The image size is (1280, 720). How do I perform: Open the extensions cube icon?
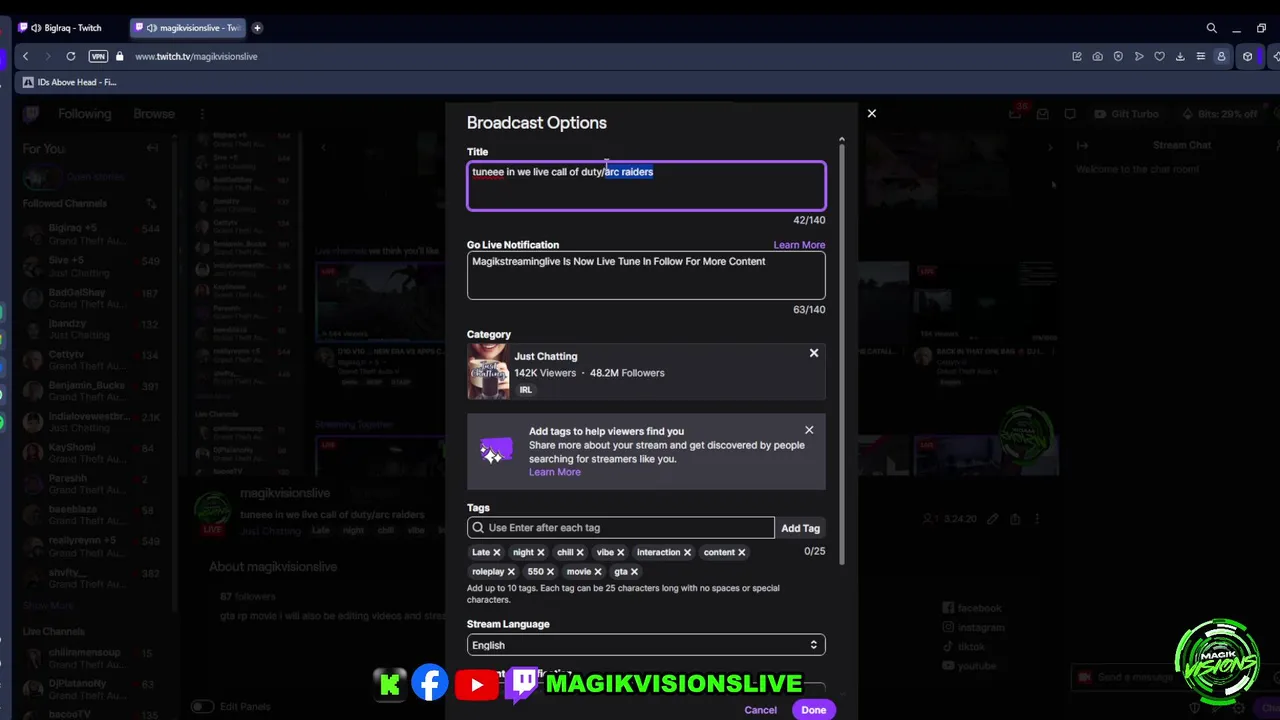(1247, 56)
